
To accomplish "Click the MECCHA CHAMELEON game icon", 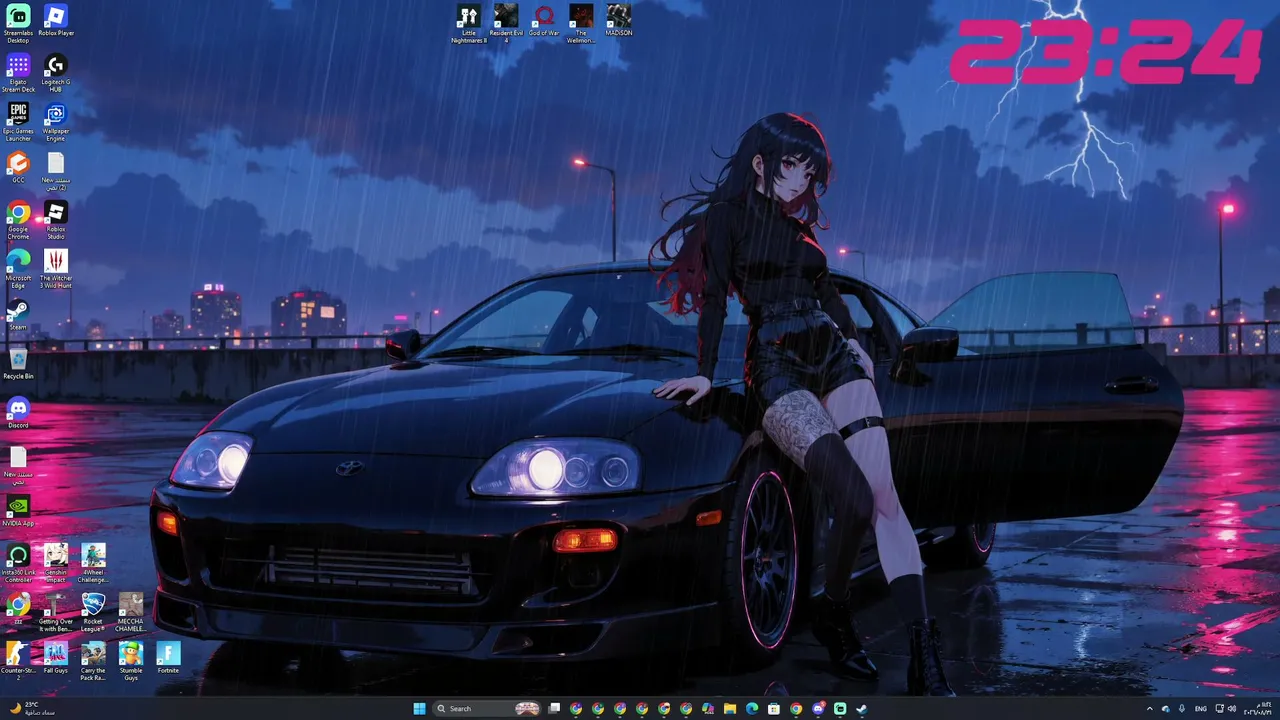I will tap(131, 612).
